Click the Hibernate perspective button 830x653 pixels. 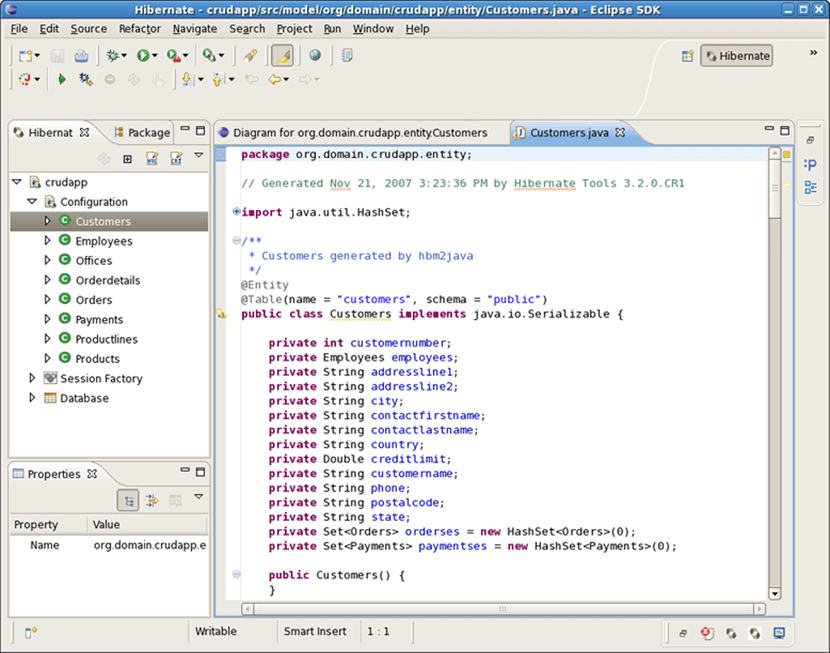(737, 56)
